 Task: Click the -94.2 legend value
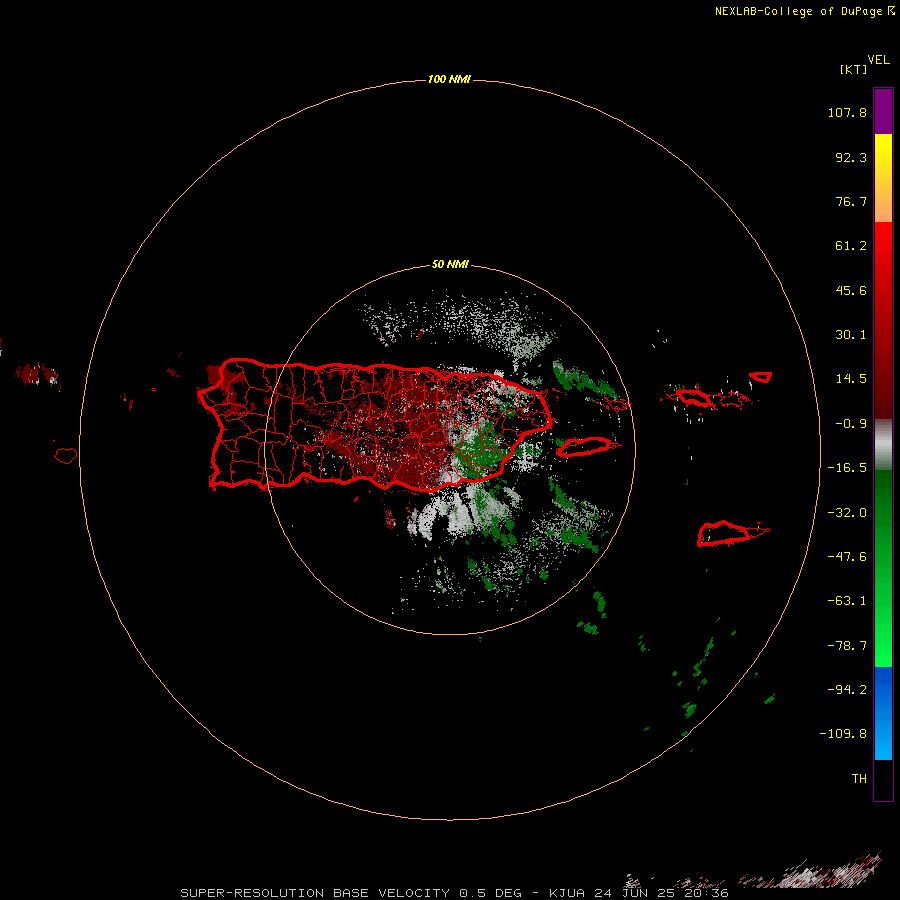[x=847, y=689]
